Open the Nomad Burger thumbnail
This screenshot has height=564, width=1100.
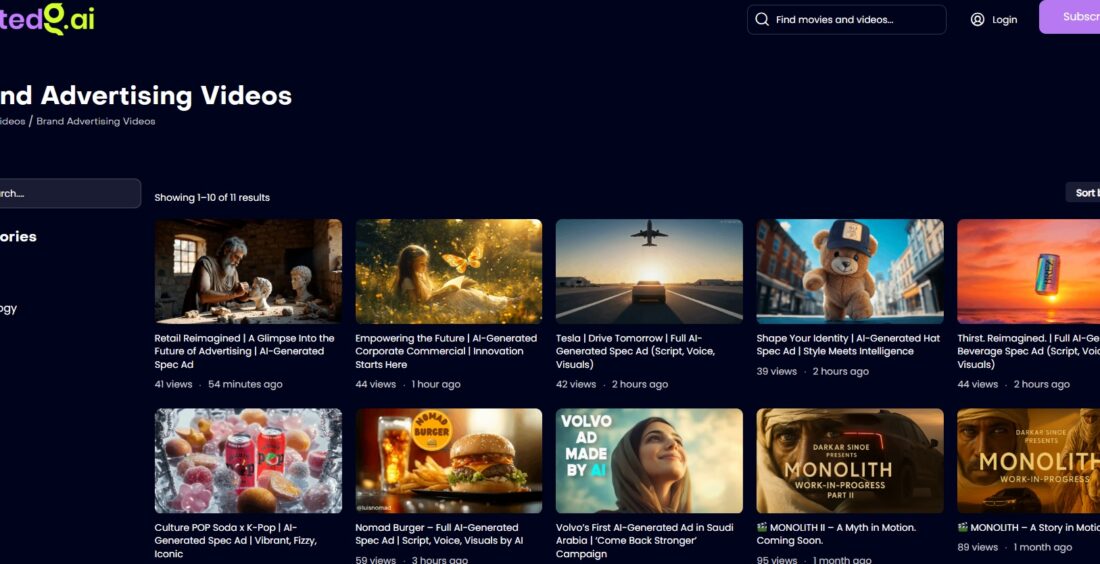pos(449,460)
